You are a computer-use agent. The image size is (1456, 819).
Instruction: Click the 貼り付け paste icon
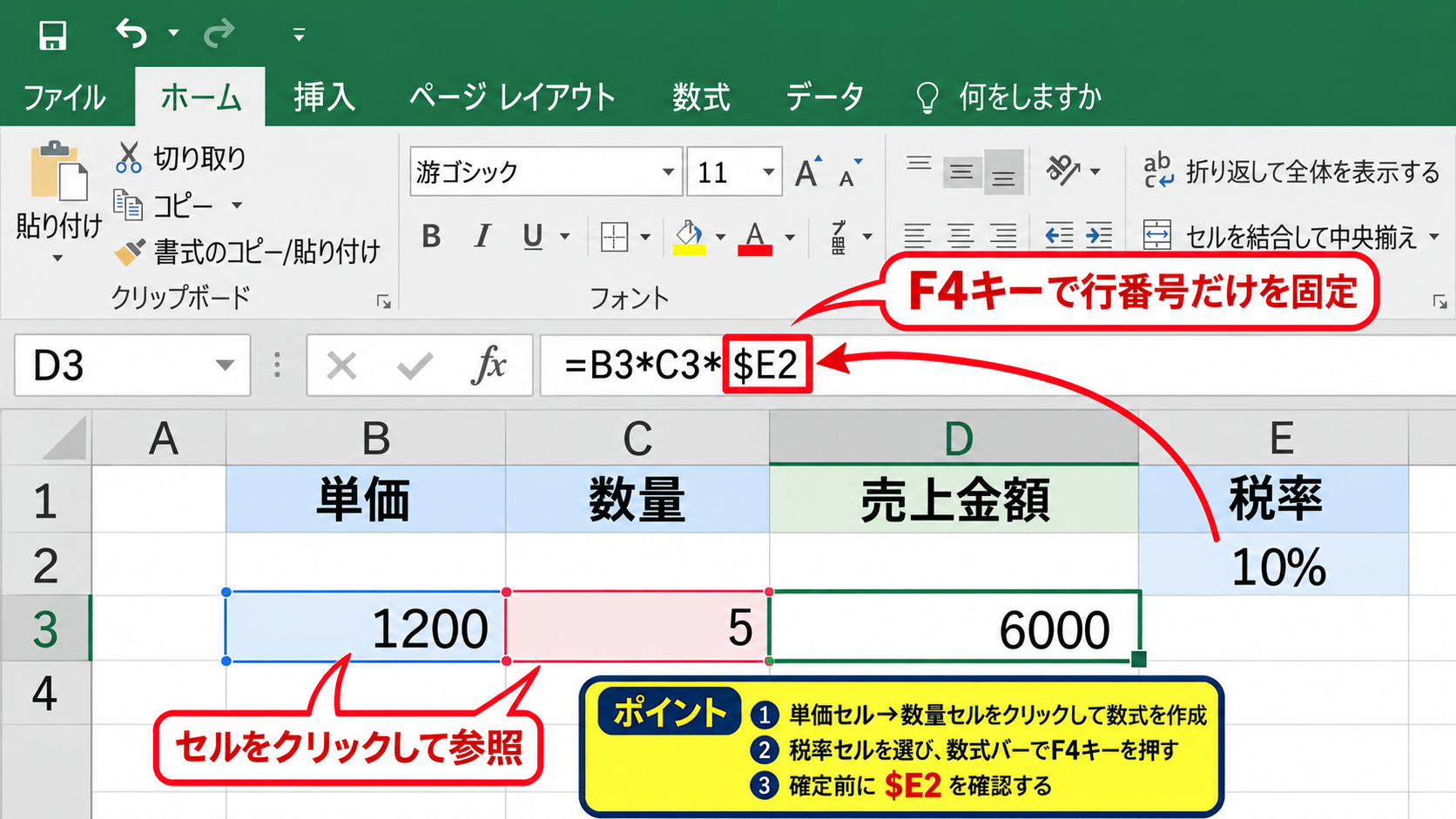click(x=59, y=171)
